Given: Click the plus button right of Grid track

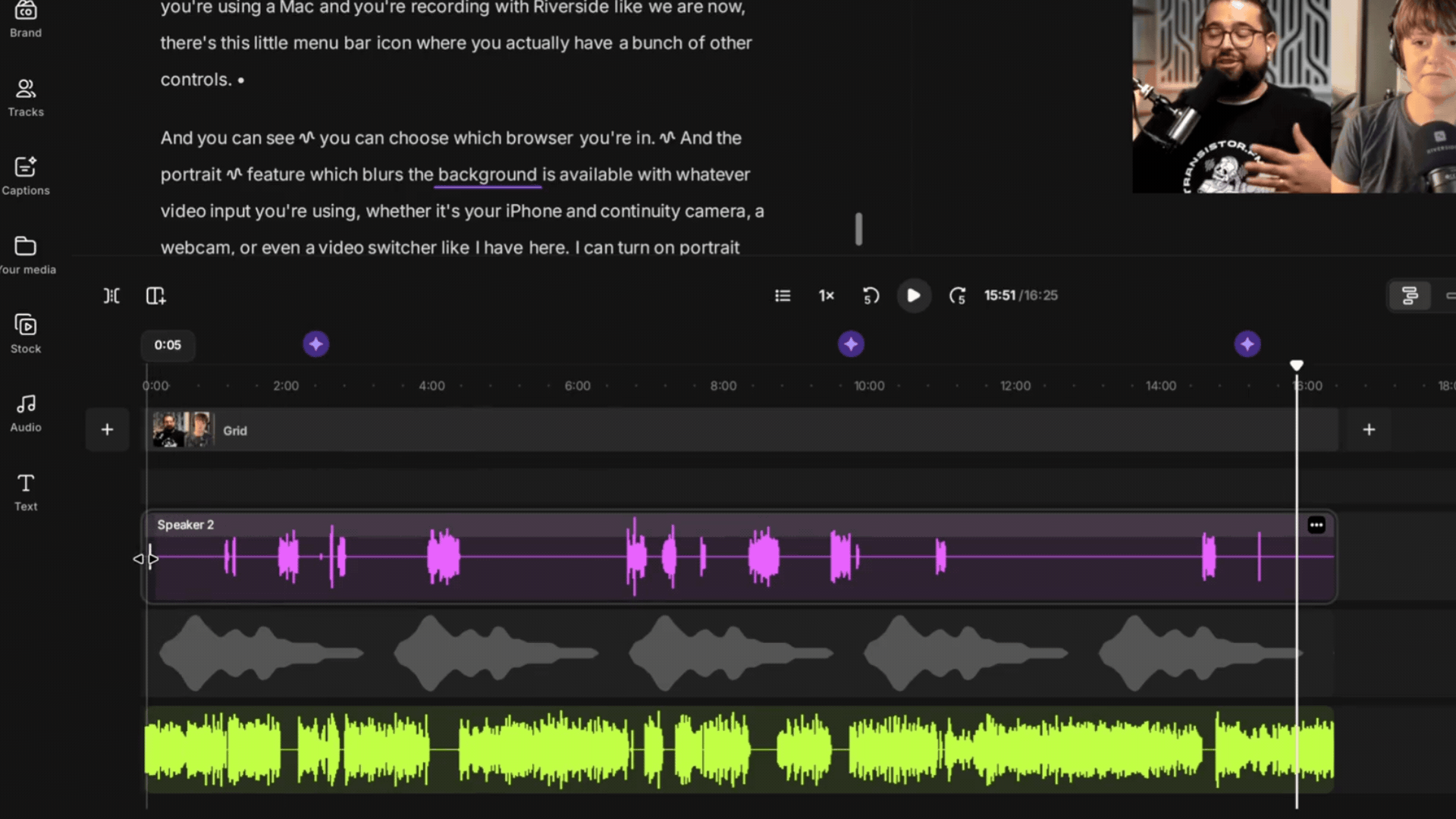Looking at the screenshot, I should (1369, 430).
